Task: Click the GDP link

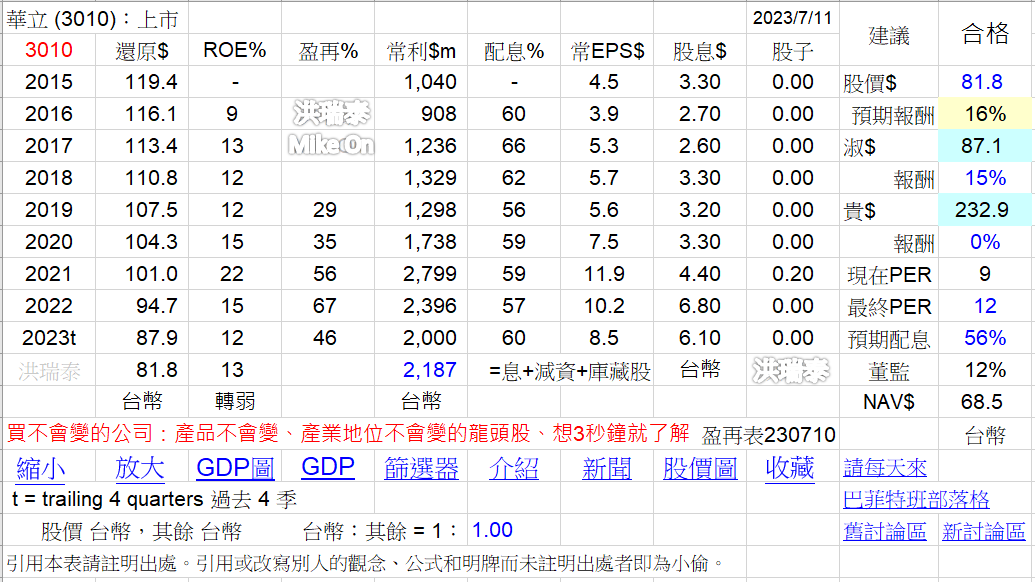Action: point(328,467)
